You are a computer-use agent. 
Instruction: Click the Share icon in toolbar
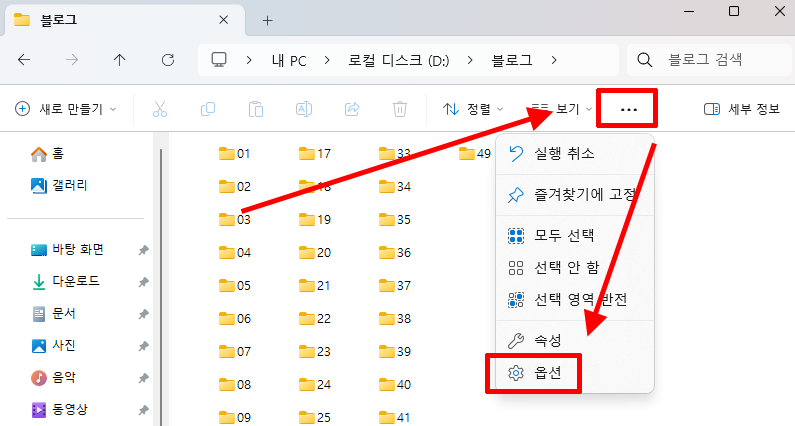point(352,109)
